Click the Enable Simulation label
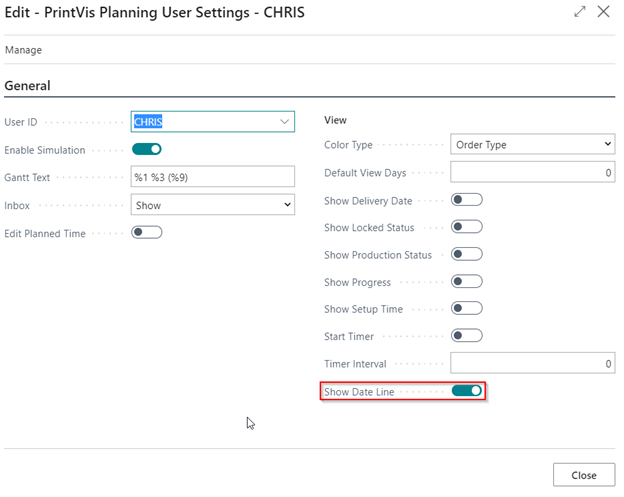624x497 pixels. tap(45, 150)
